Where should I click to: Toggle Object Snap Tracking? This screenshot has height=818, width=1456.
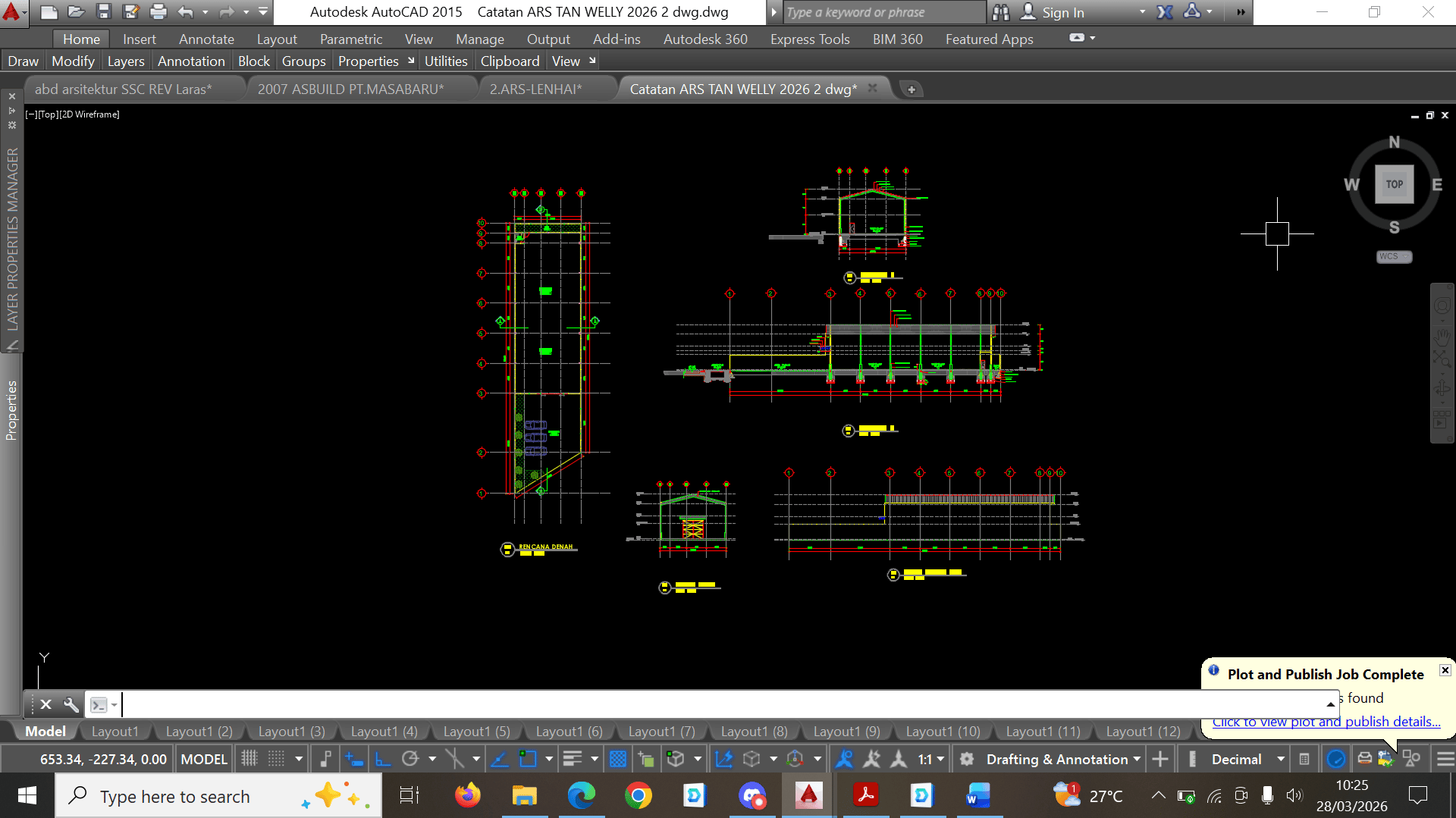tap(499, 759)
